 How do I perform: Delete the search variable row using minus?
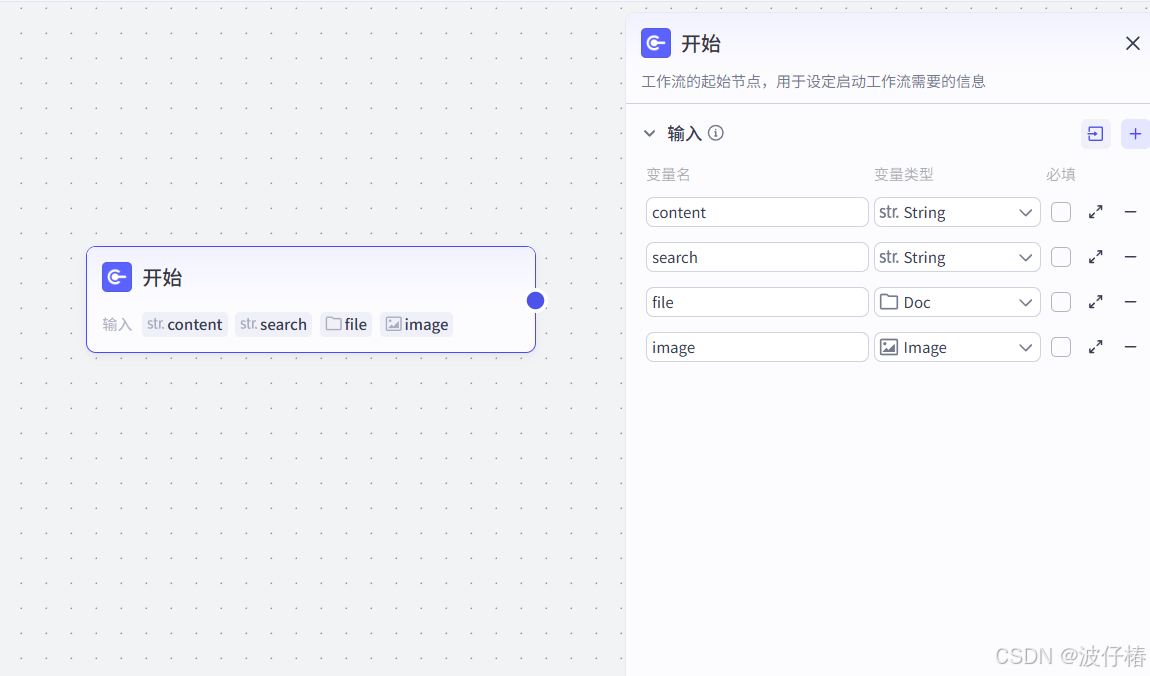coord(1130,257)
